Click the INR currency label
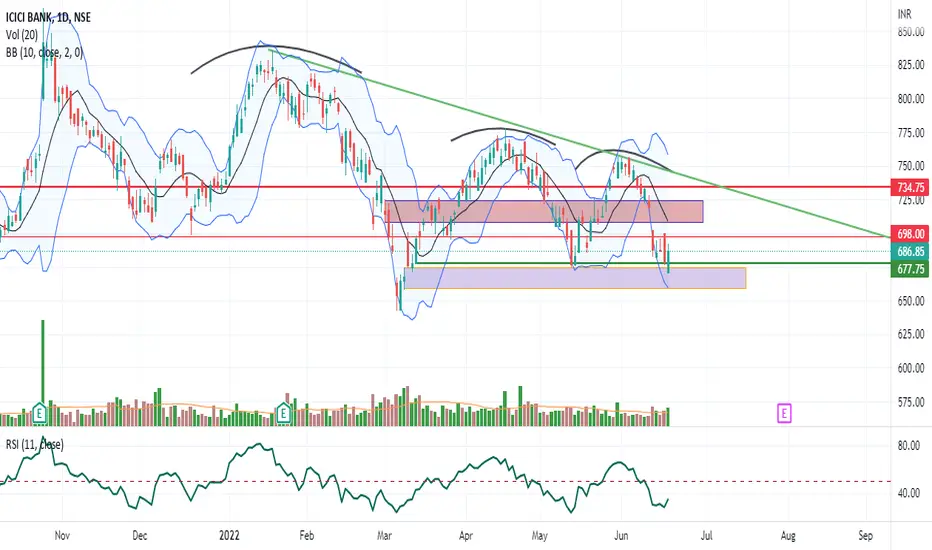932x550 pixels. (x=905, y=14)
